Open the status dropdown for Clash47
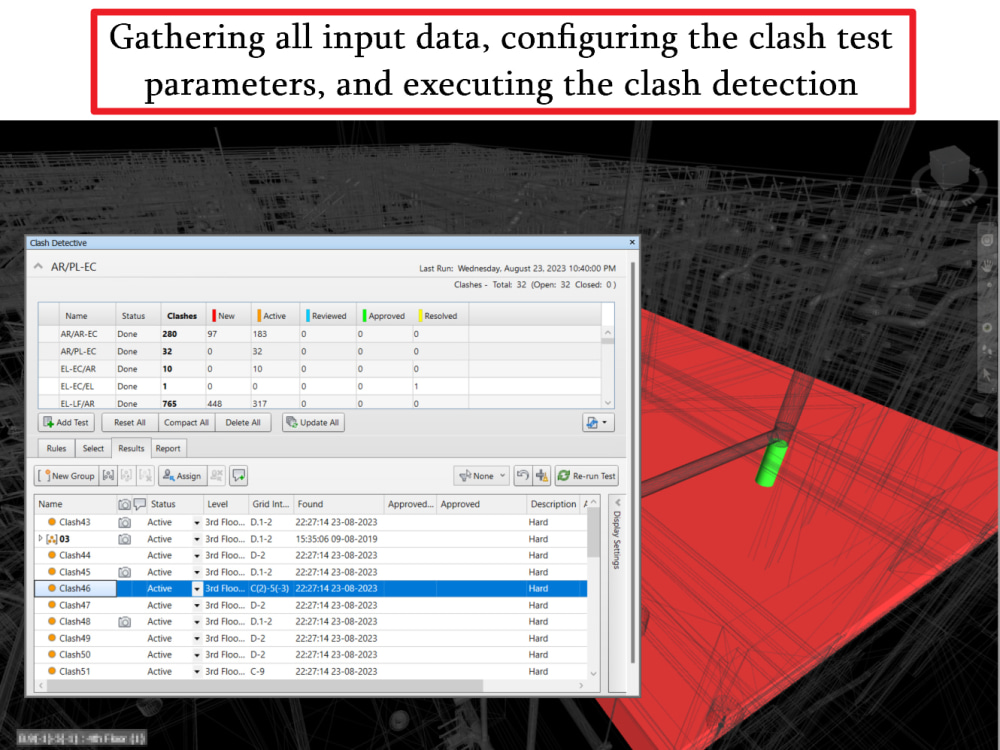This screenshot has height=750, width=1000. (x=197, y=605)
